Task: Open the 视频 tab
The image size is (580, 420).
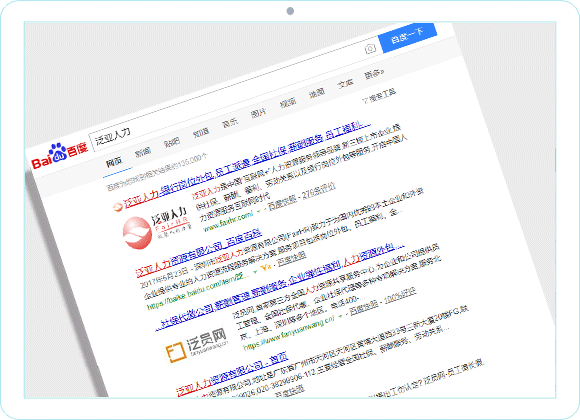Action: coord(288,103)
